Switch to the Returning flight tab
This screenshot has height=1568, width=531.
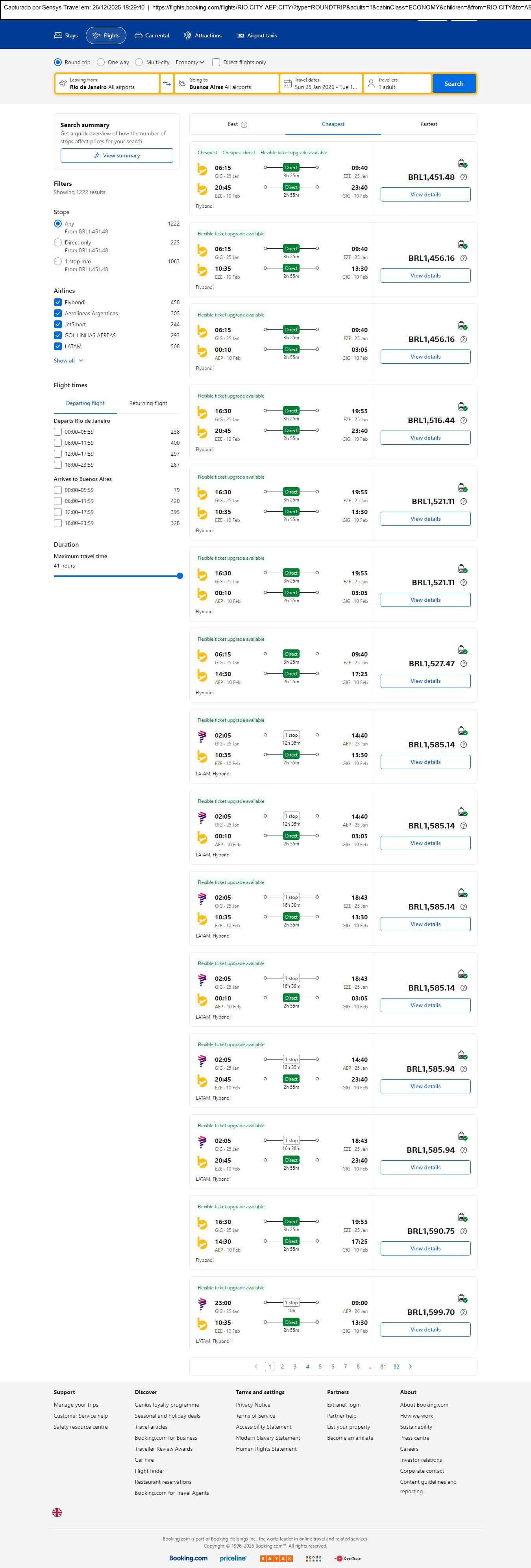click(148, 403)
